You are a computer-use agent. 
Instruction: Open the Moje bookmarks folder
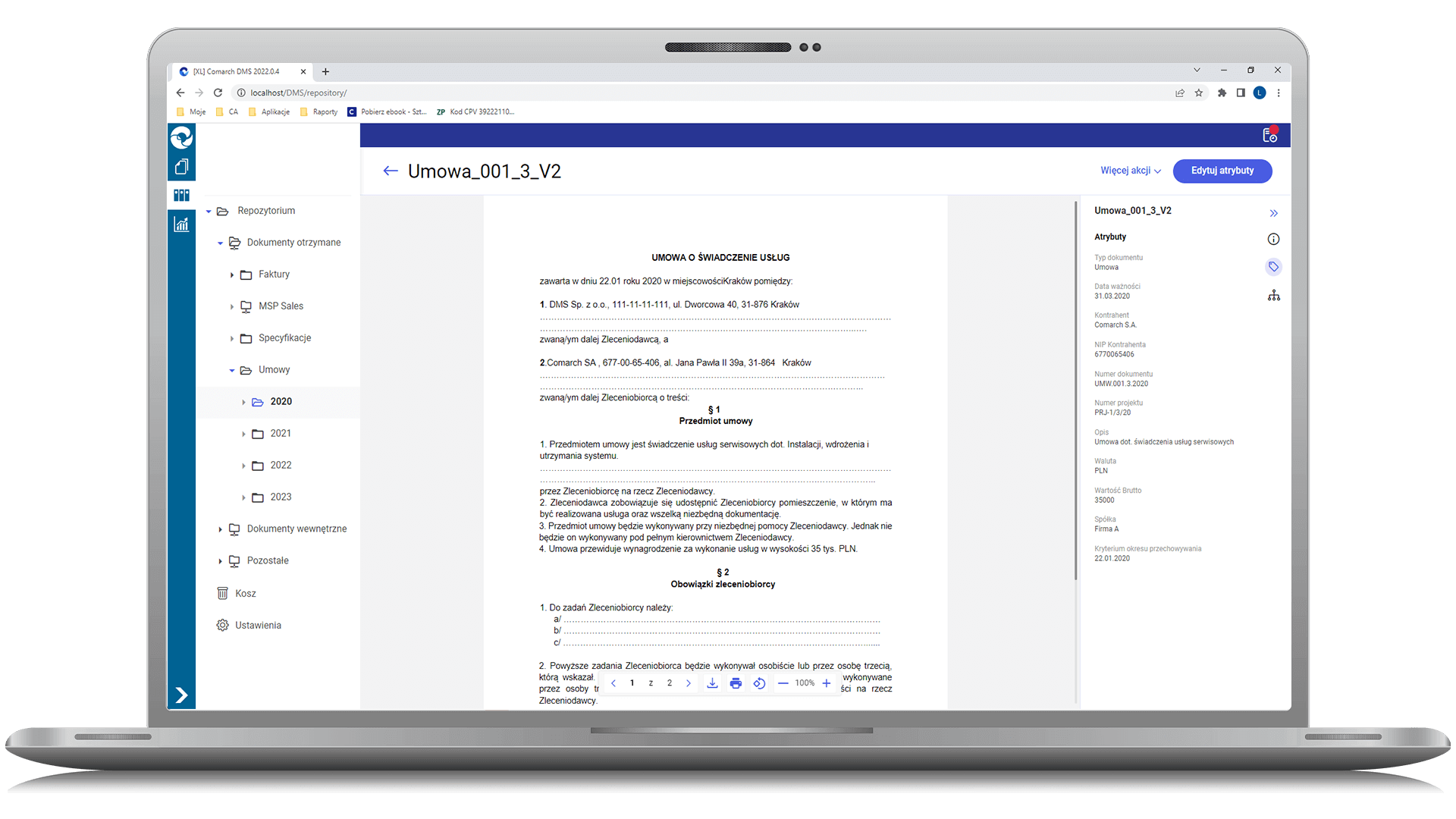pos(191,111)
